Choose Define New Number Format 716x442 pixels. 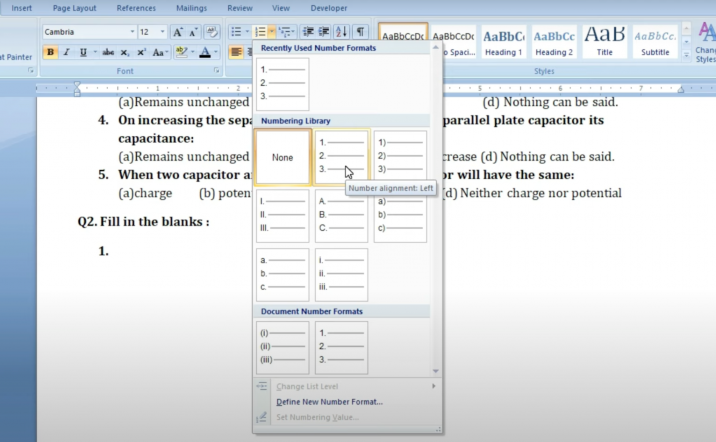pyautogui.click(x=329, y=401)
